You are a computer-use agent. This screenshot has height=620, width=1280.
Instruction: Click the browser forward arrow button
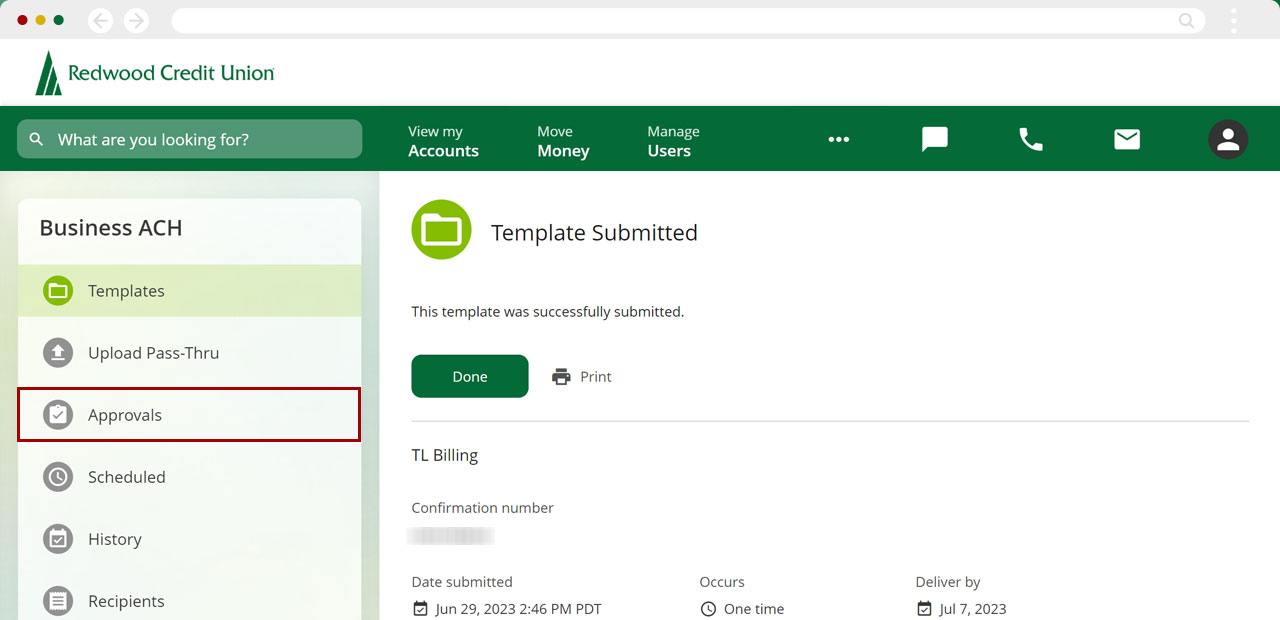click(136, 20)
